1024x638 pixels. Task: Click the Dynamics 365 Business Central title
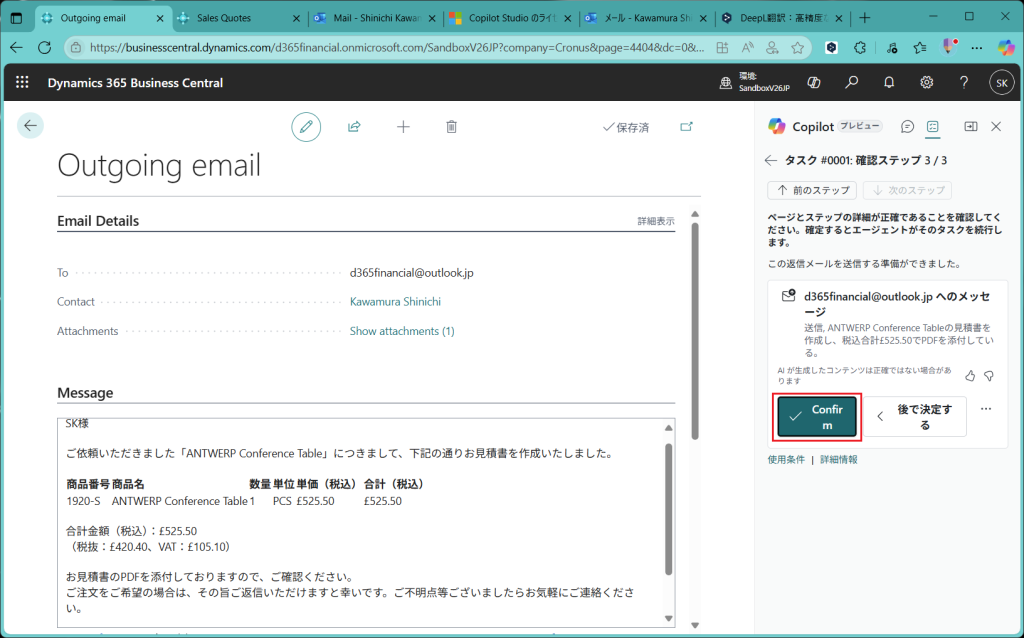[135, 83]
